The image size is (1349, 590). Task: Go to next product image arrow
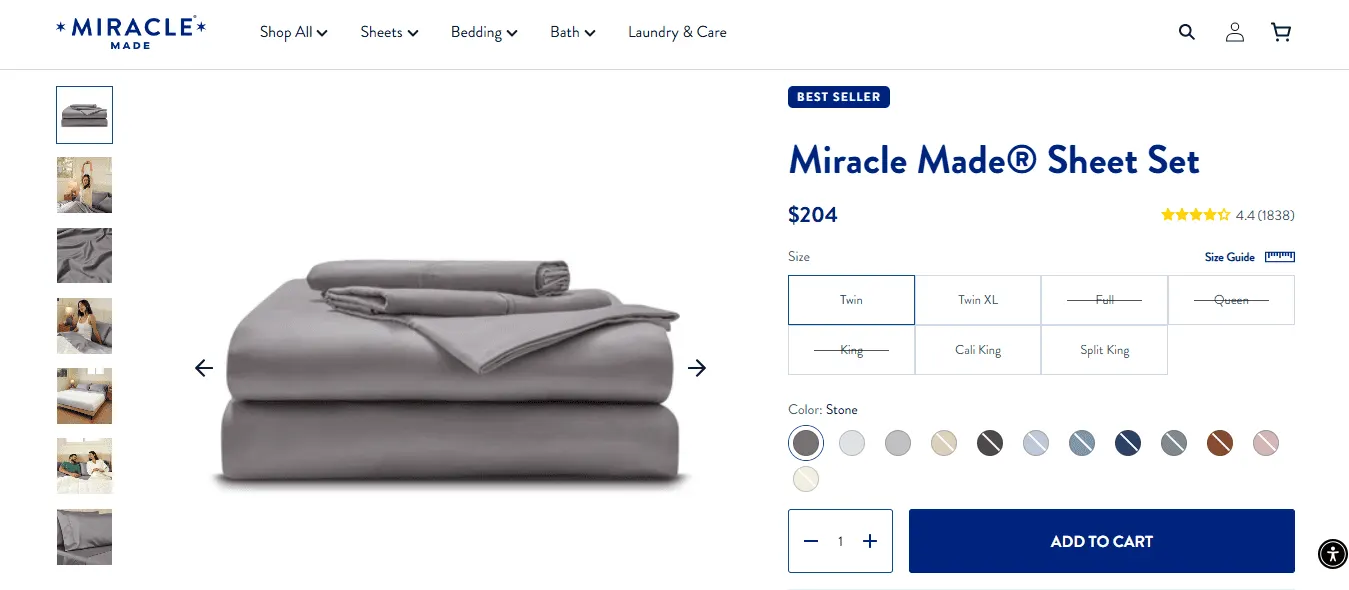[x=697, y=368]
